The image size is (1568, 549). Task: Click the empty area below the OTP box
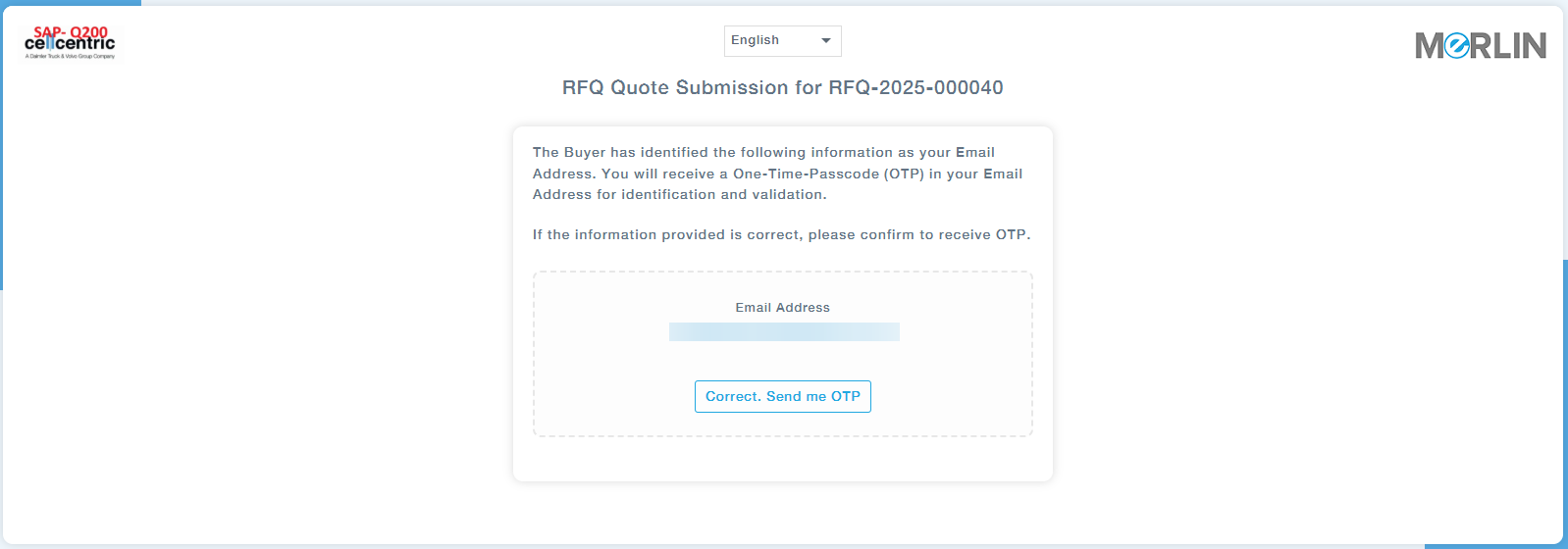[x=782, y=459]
